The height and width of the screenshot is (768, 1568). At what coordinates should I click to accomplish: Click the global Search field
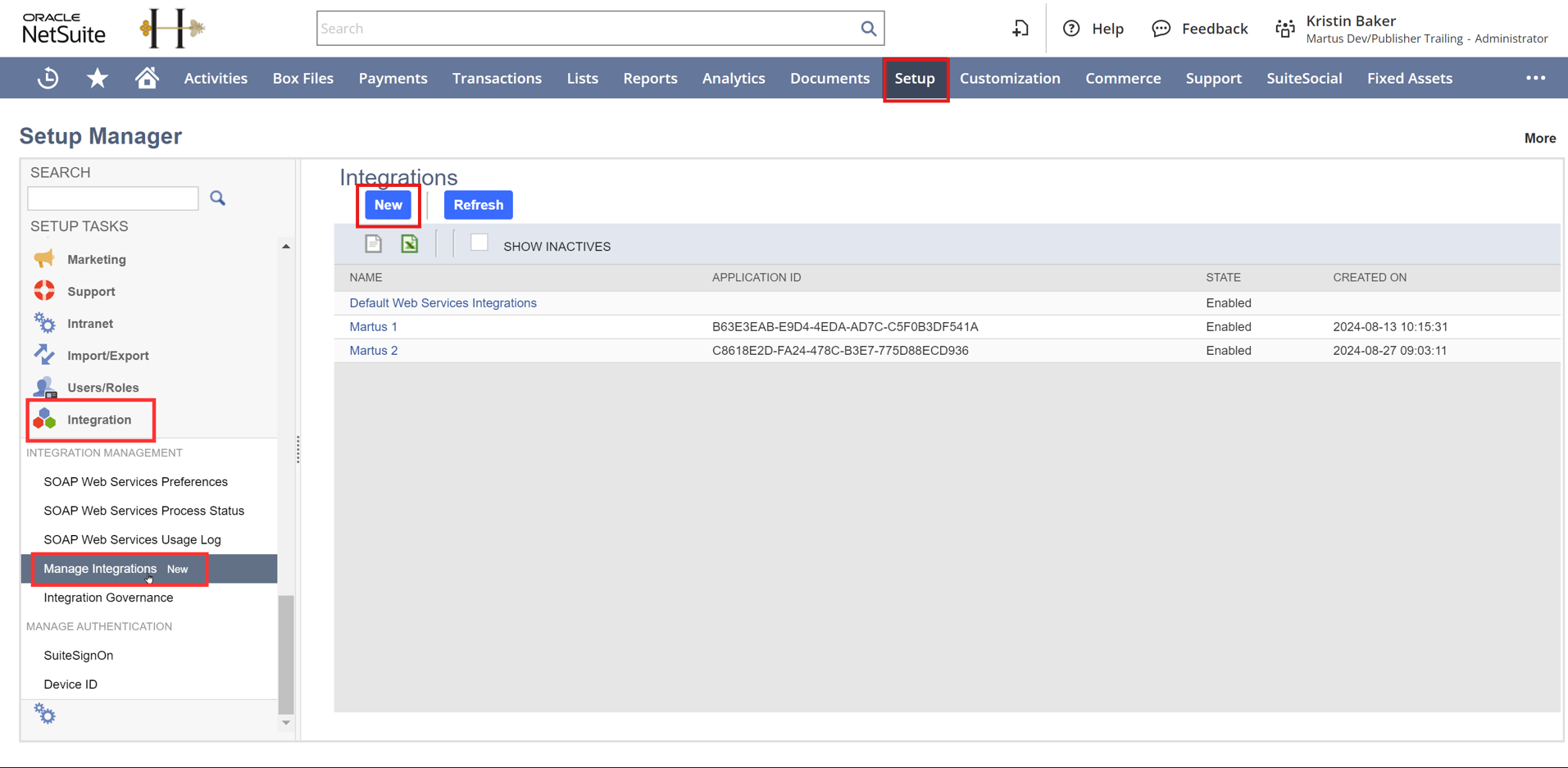click(x=589, y=29)
